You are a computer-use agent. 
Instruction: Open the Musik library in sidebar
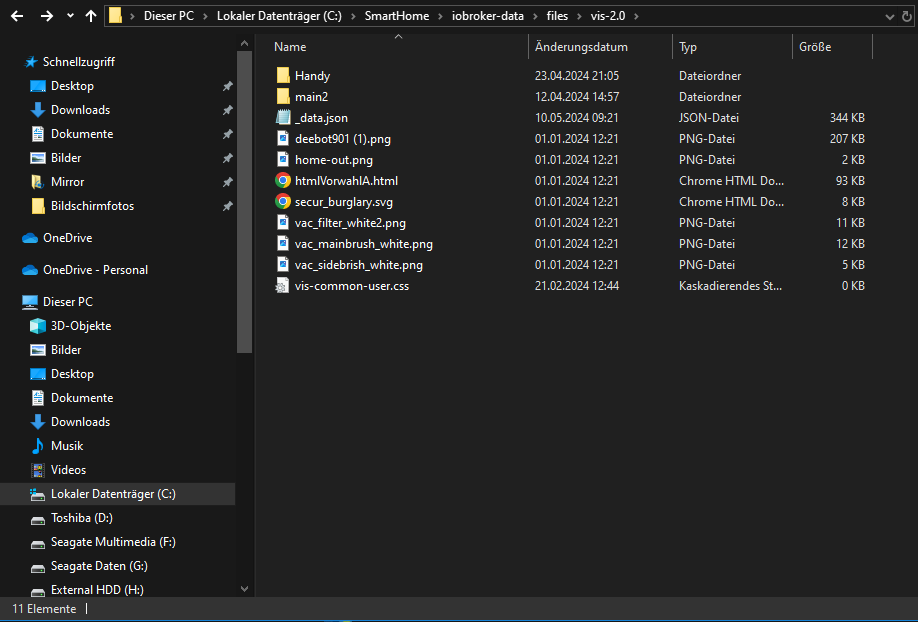tap(67, 446)
